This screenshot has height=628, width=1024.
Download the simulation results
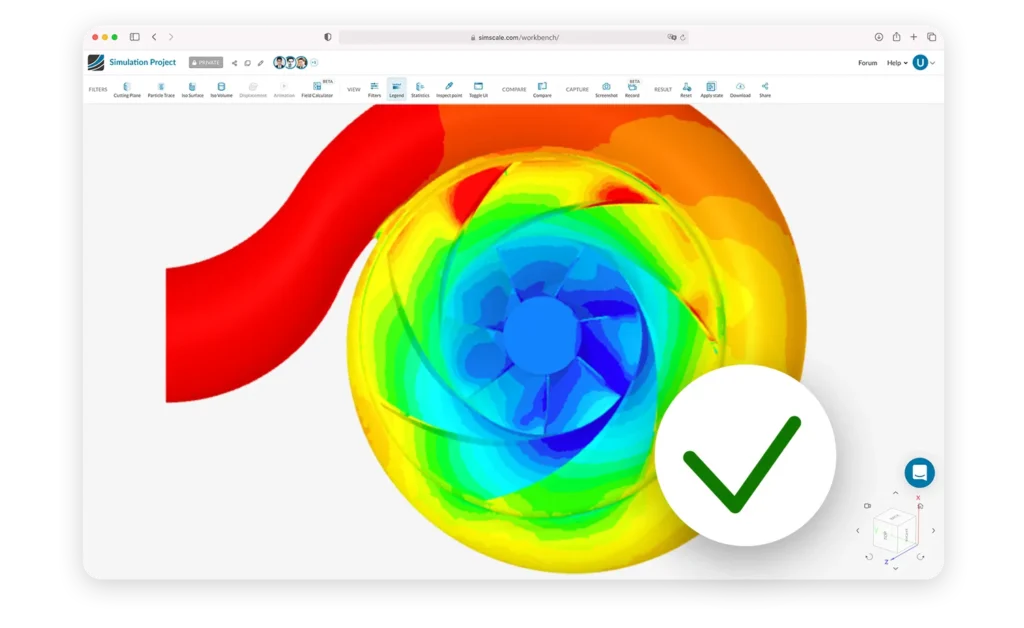click(740, 89)
